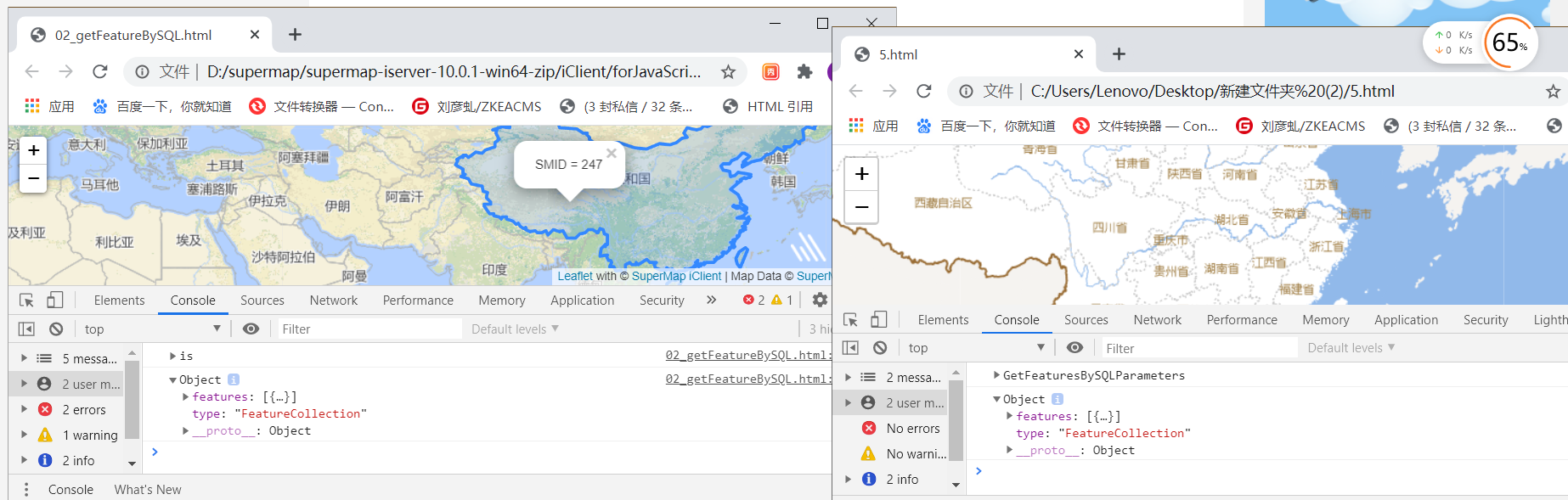Click back arrow in 02_getFeatureBySQL window

[x=32, y=71]
